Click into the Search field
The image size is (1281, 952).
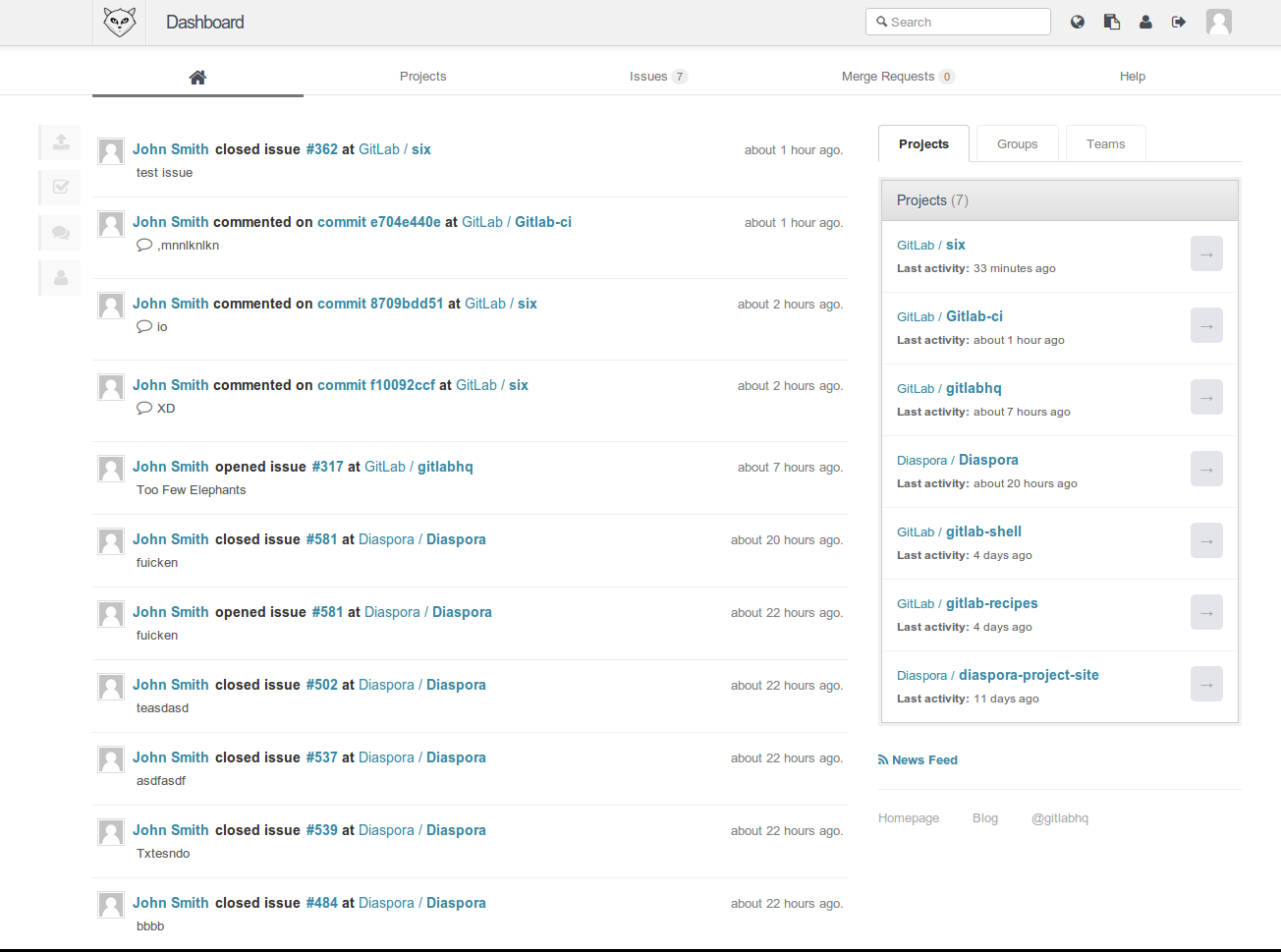[x=958, y=22]
